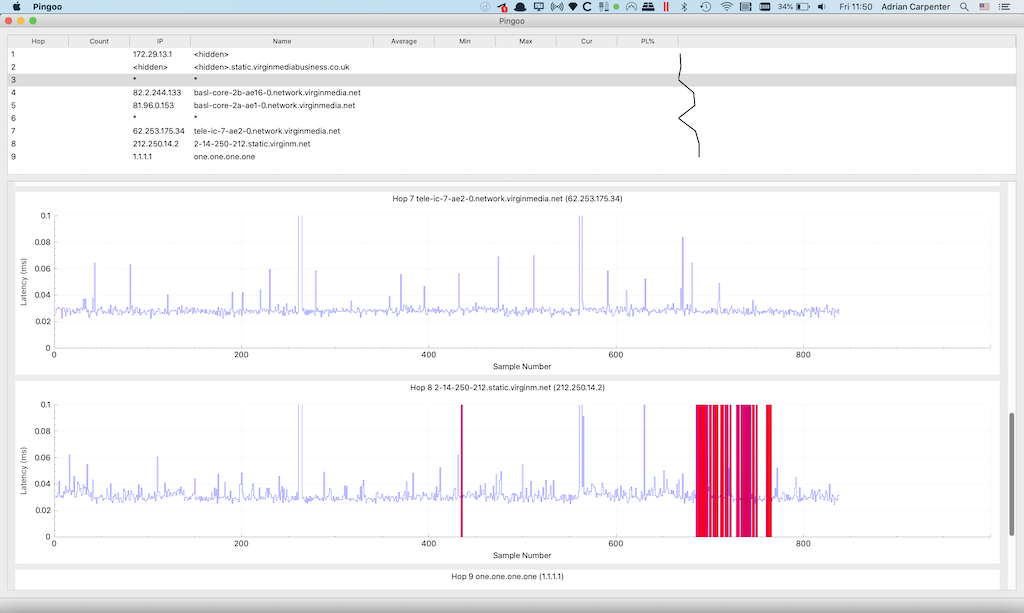Open Notification Center list icon
1024x613 pixels.
click(1004, 7)
